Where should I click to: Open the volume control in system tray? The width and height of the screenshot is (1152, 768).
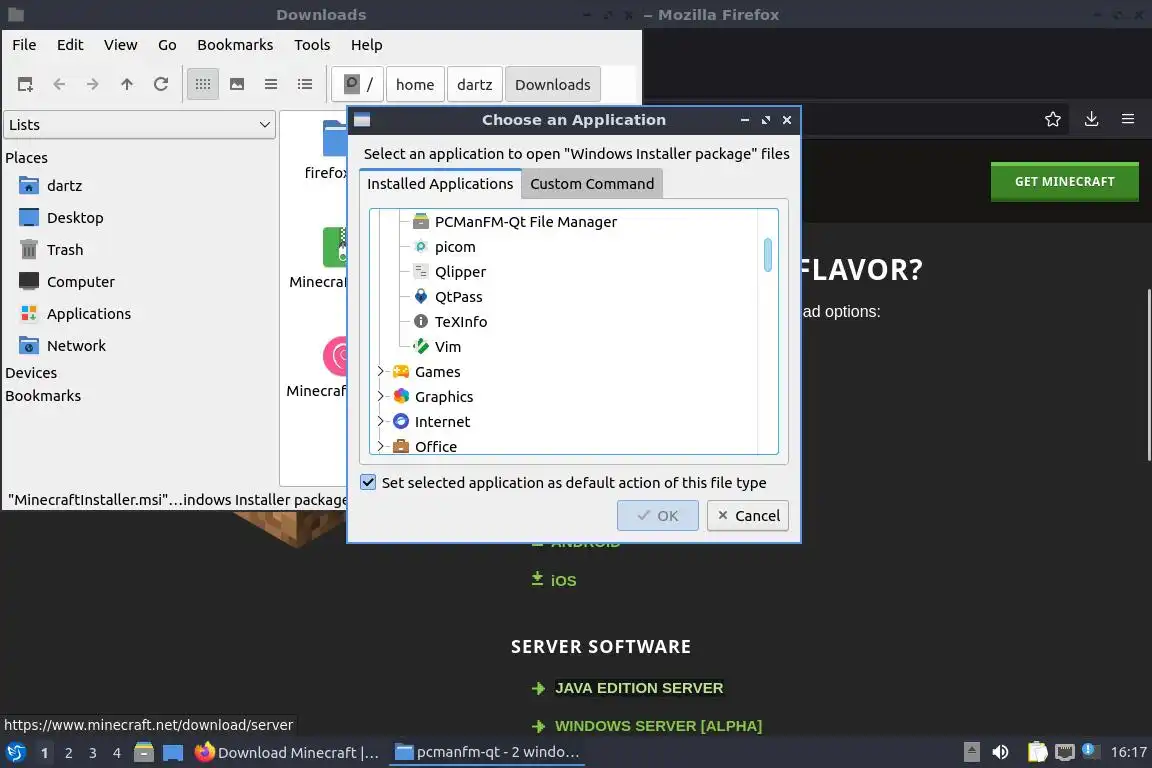click(1000, 753)
